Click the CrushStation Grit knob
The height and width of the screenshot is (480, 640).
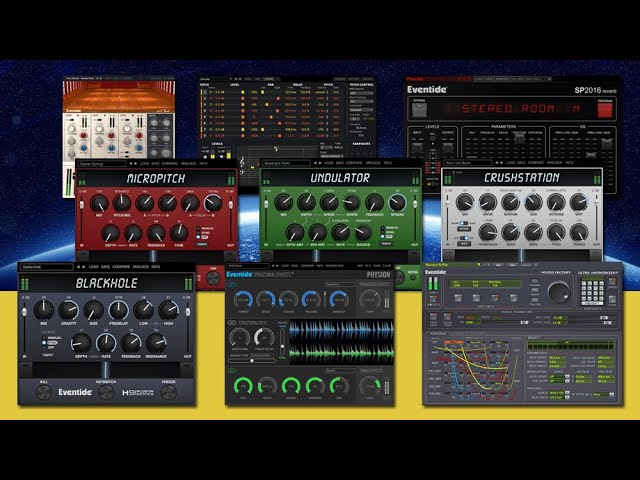tap(579, 202)
